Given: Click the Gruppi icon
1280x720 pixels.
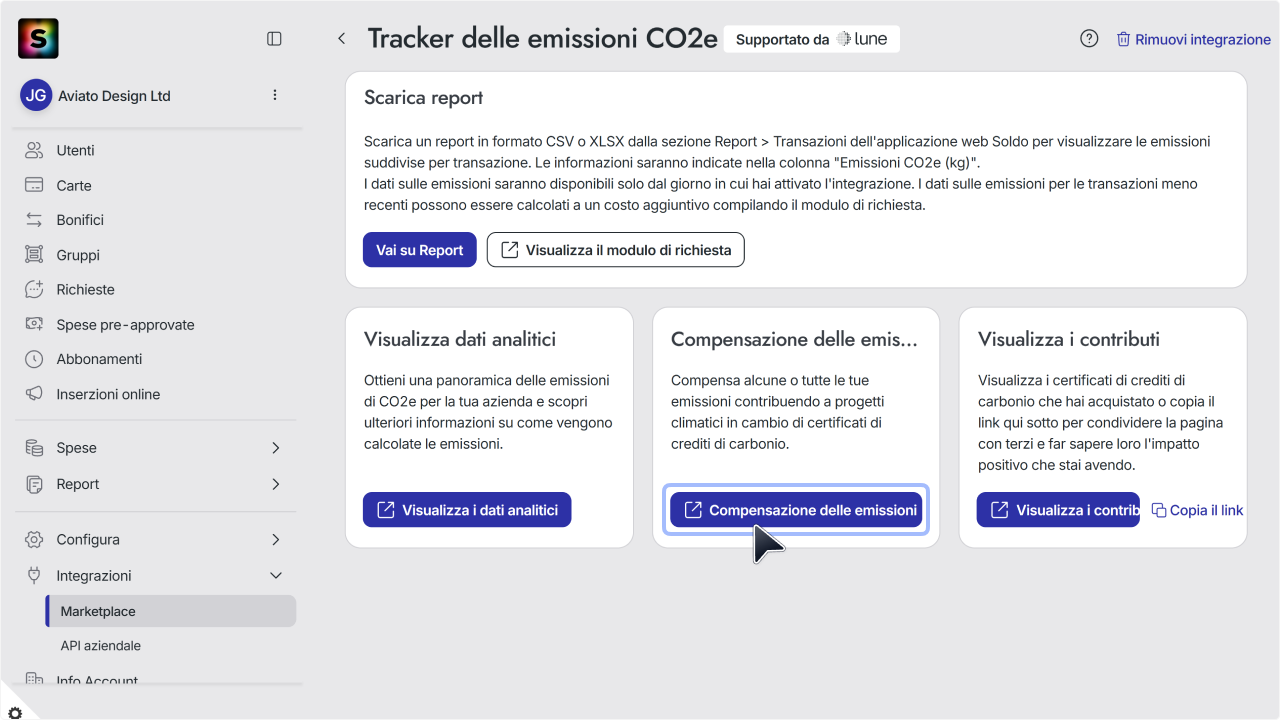Looking at the screenshot, I should tap(34, 255).
